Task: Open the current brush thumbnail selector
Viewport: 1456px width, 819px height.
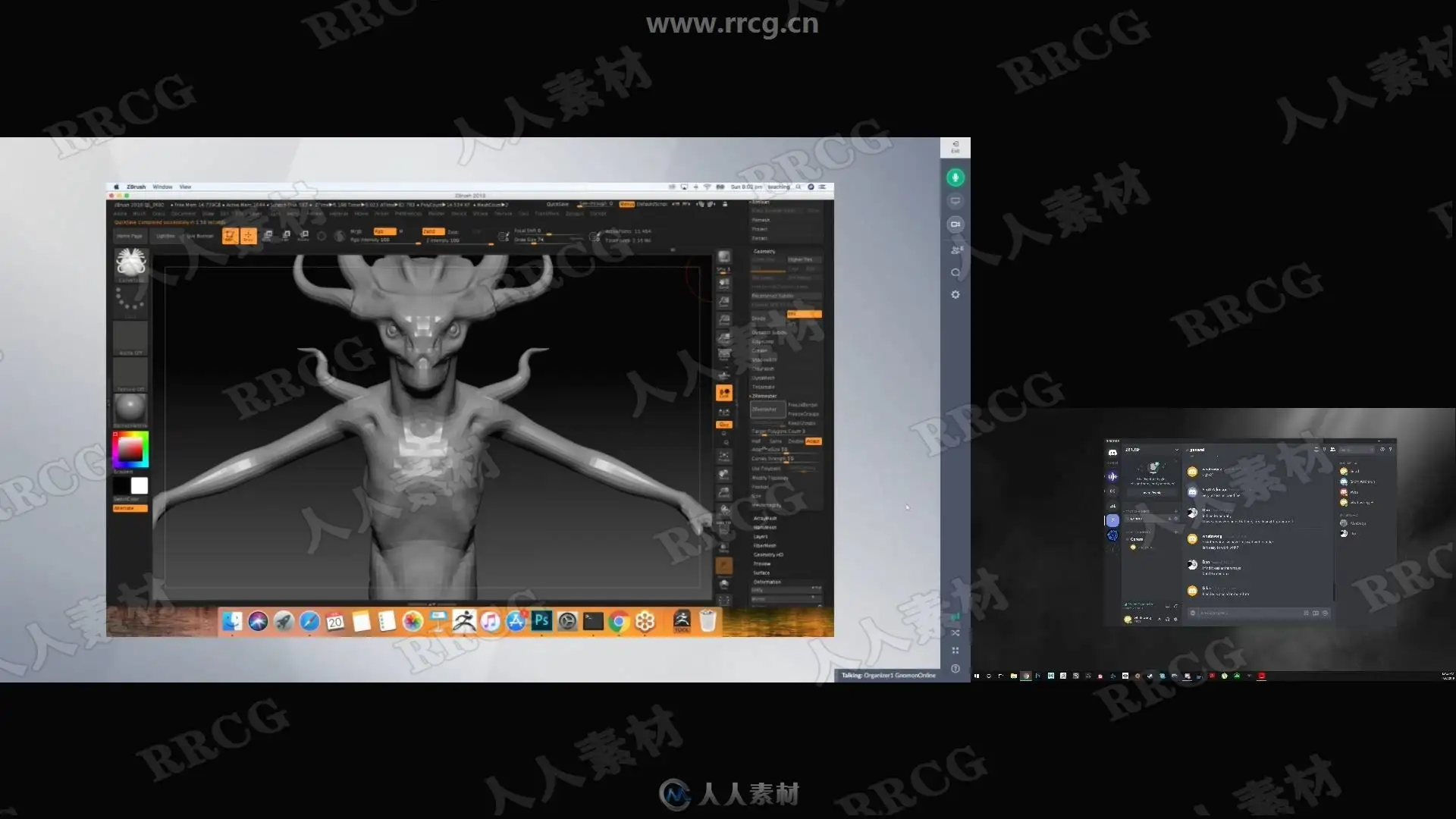Action: click(x=130, y=263)
